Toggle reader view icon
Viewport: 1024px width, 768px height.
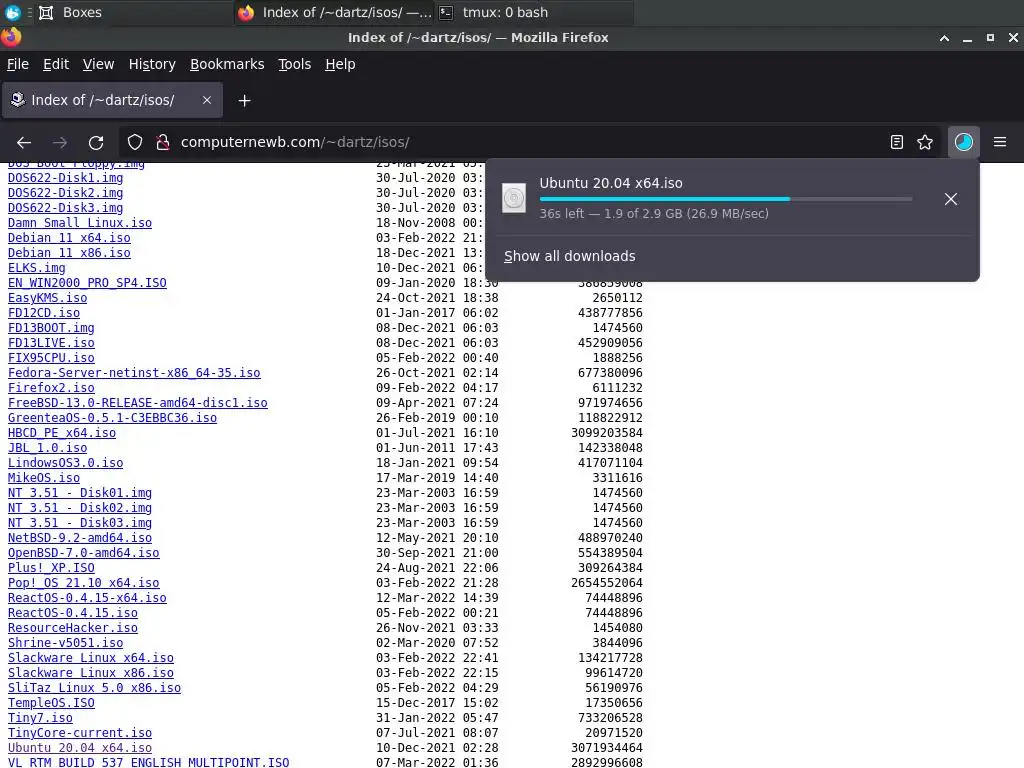pos(897,142)
